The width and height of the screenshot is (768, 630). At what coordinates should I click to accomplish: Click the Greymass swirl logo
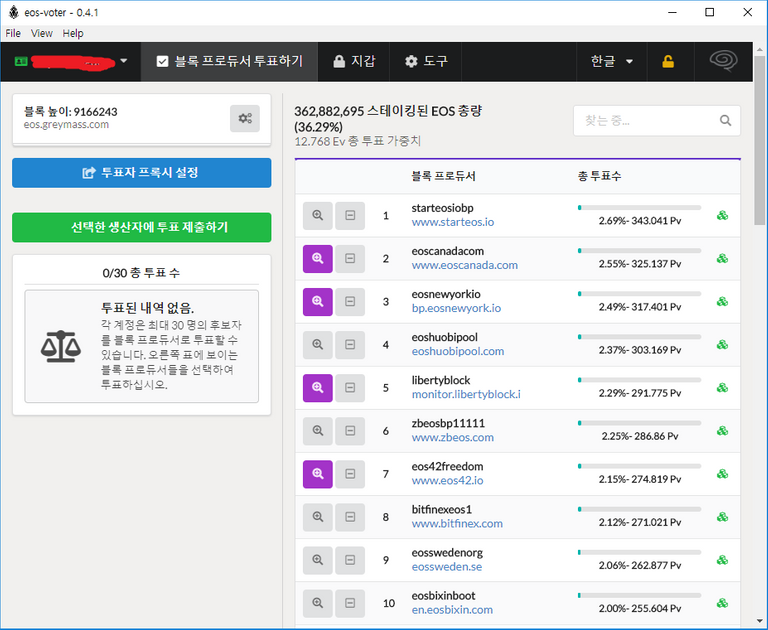pyautogui.click(x=723, y=61)
